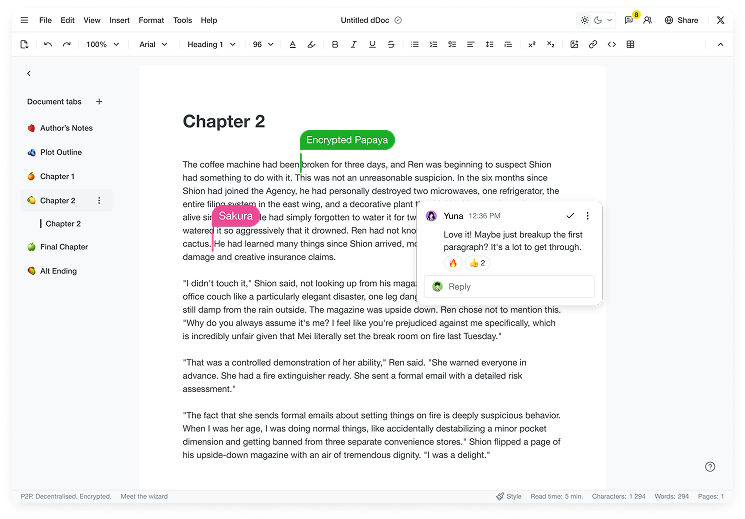Apply subscript formatting
Viewport: 745px width, 519px height.
pyautogui.click(x=550, y=44)
